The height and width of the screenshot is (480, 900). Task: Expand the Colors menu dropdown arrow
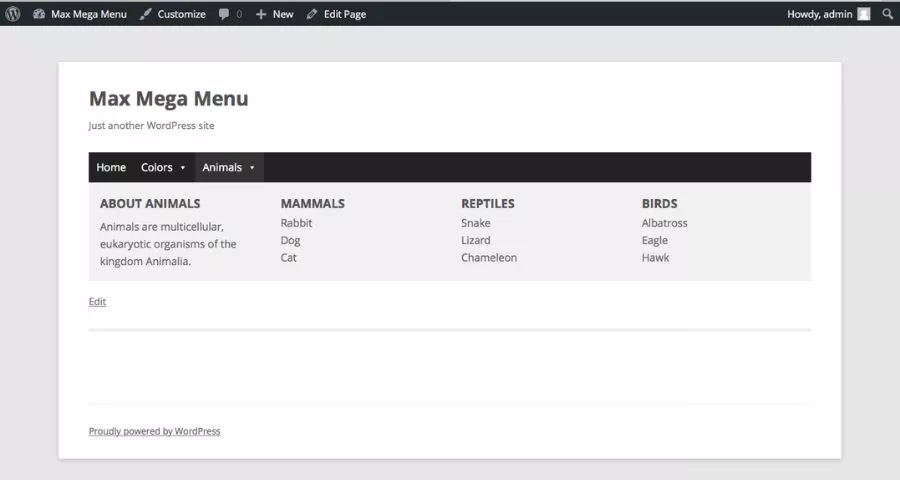[183, 168]
